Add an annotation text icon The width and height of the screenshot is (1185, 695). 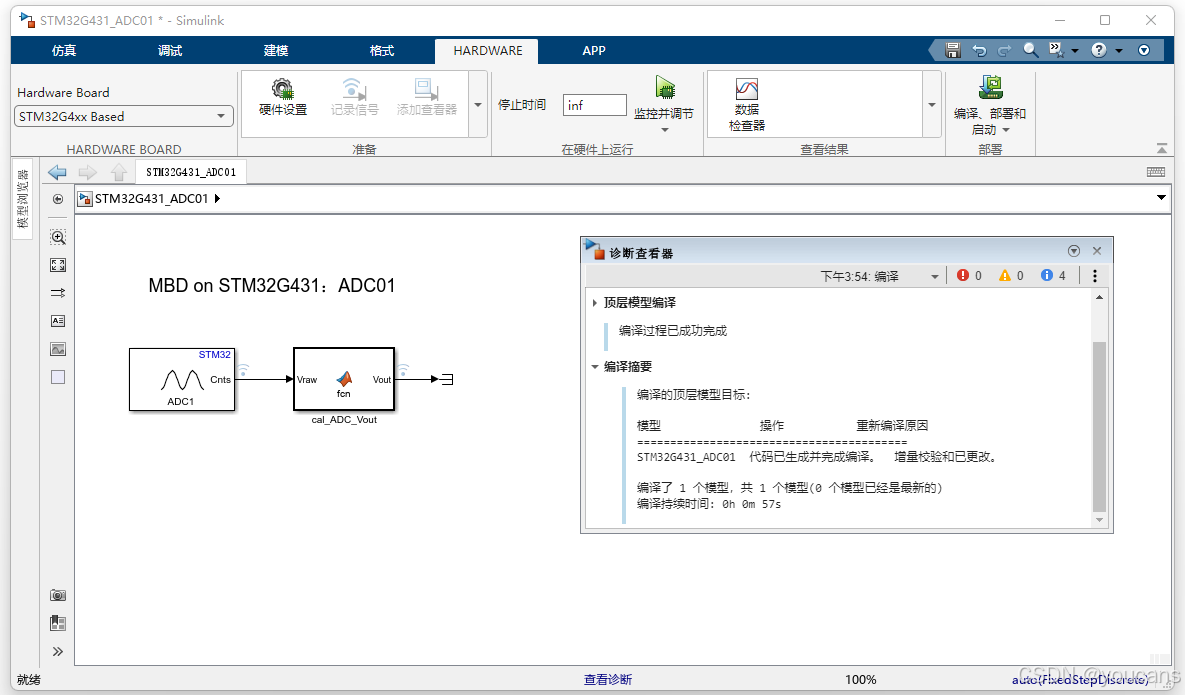(x=58, y=321)
